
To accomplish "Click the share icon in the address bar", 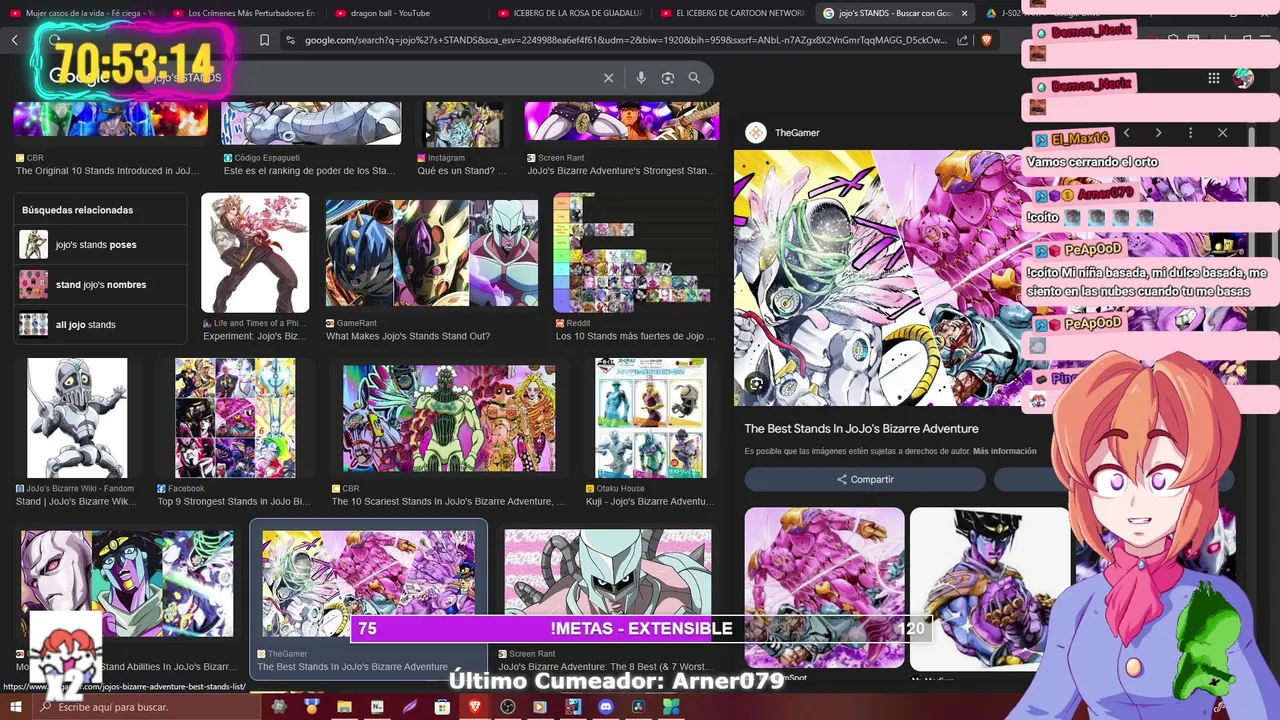I will point(962,40).
